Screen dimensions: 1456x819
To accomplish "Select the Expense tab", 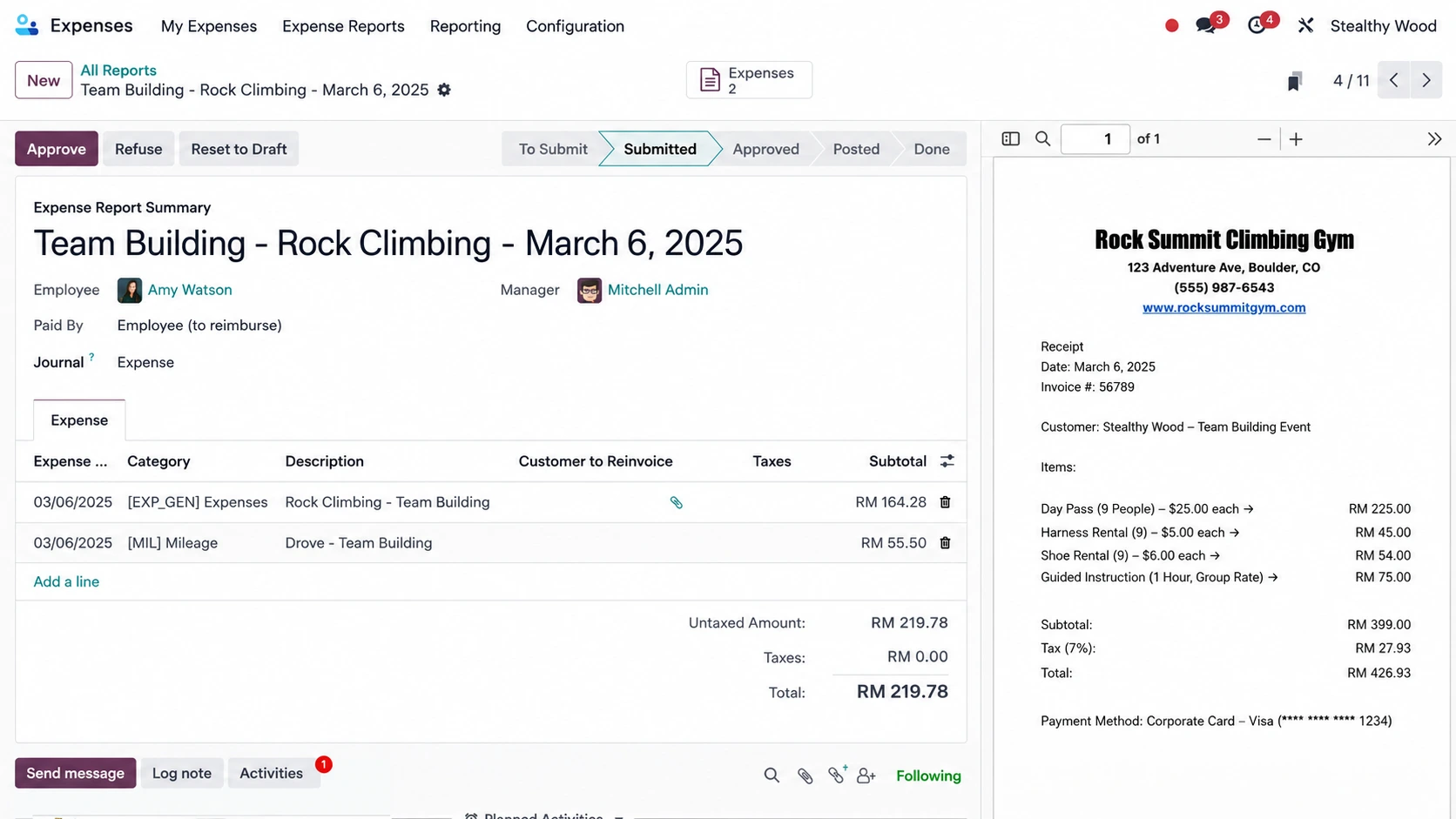I will (79, 420).
